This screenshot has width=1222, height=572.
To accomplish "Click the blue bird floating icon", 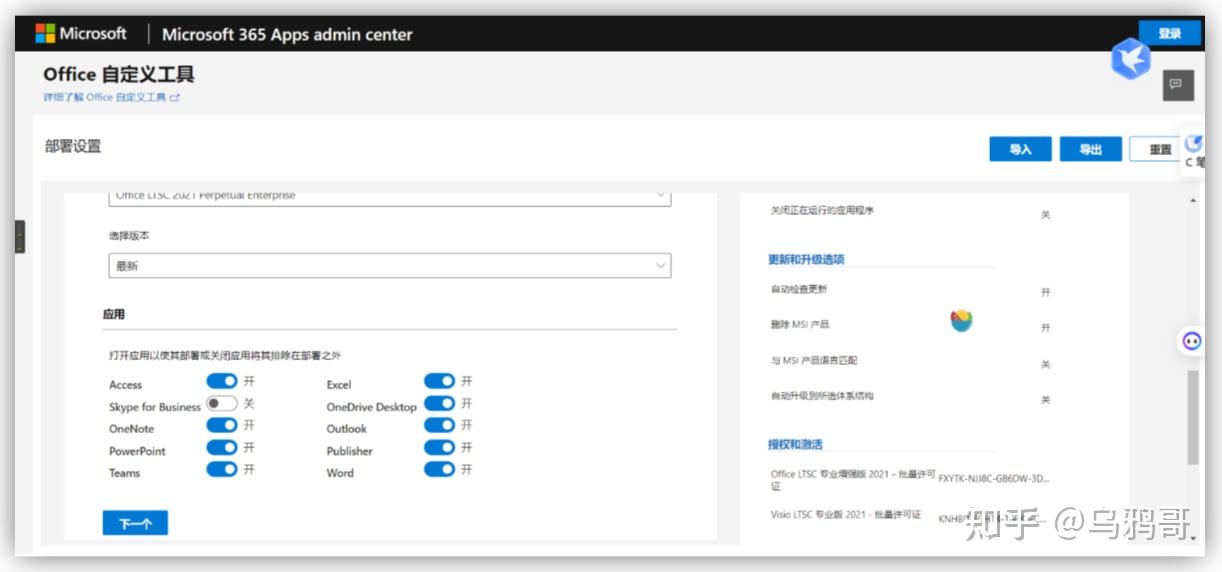I will 1132,59.
